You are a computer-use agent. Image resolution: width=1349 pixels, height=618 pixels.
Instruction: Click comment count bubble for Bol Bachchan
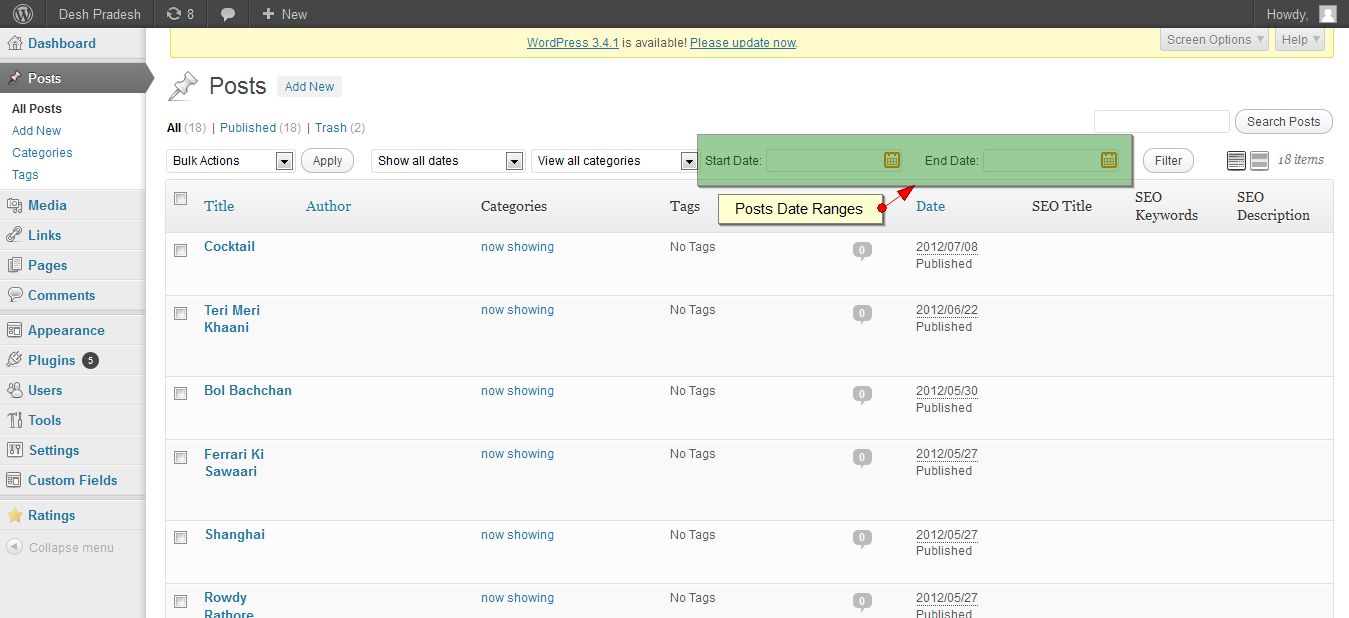(x=862, y=395)
